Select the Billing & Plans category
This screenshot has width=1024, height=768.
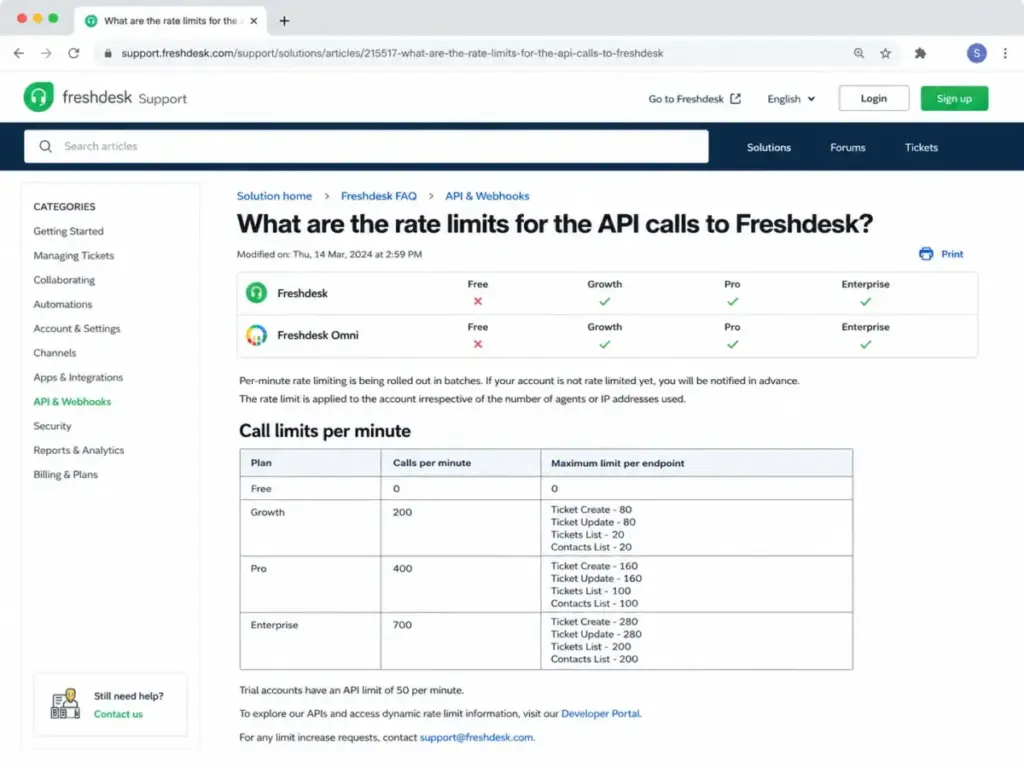pos(65,475)
